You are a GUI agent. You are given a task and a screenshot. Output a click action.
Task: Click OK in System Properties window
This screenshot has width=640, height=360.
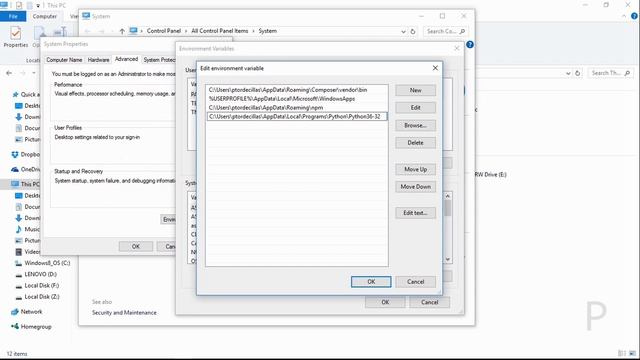[136, 247]
